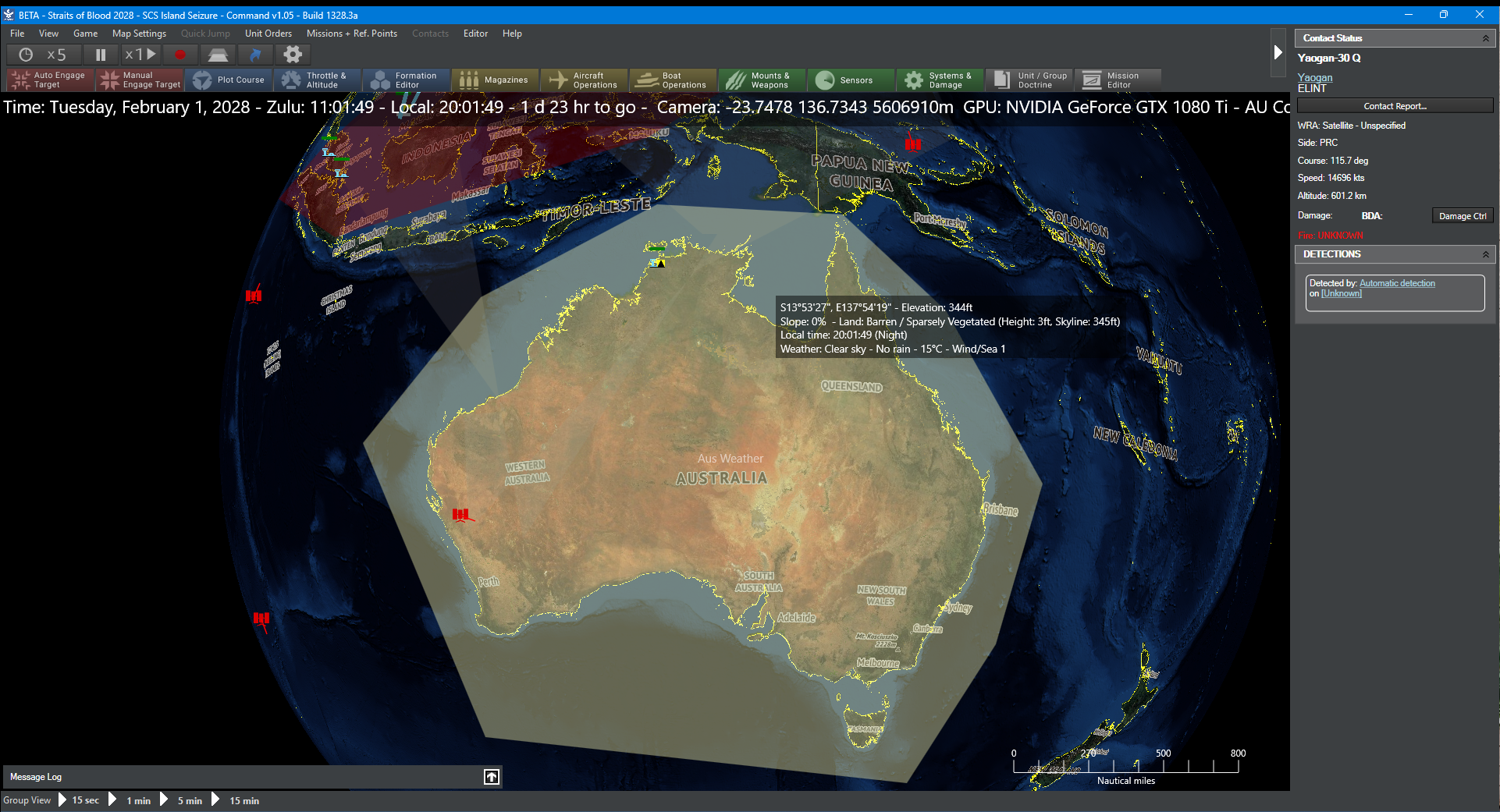
Task: Click the 'Side: PRC' text
Action: 1317,143
